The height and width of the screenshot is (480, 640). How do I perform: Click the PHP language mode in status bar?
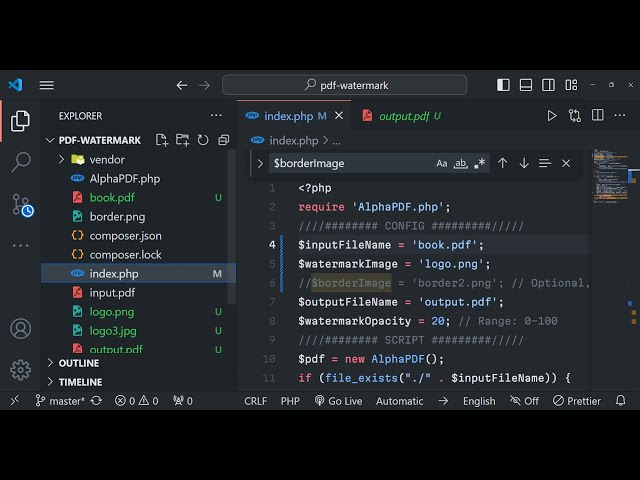[x=290, y=401]
